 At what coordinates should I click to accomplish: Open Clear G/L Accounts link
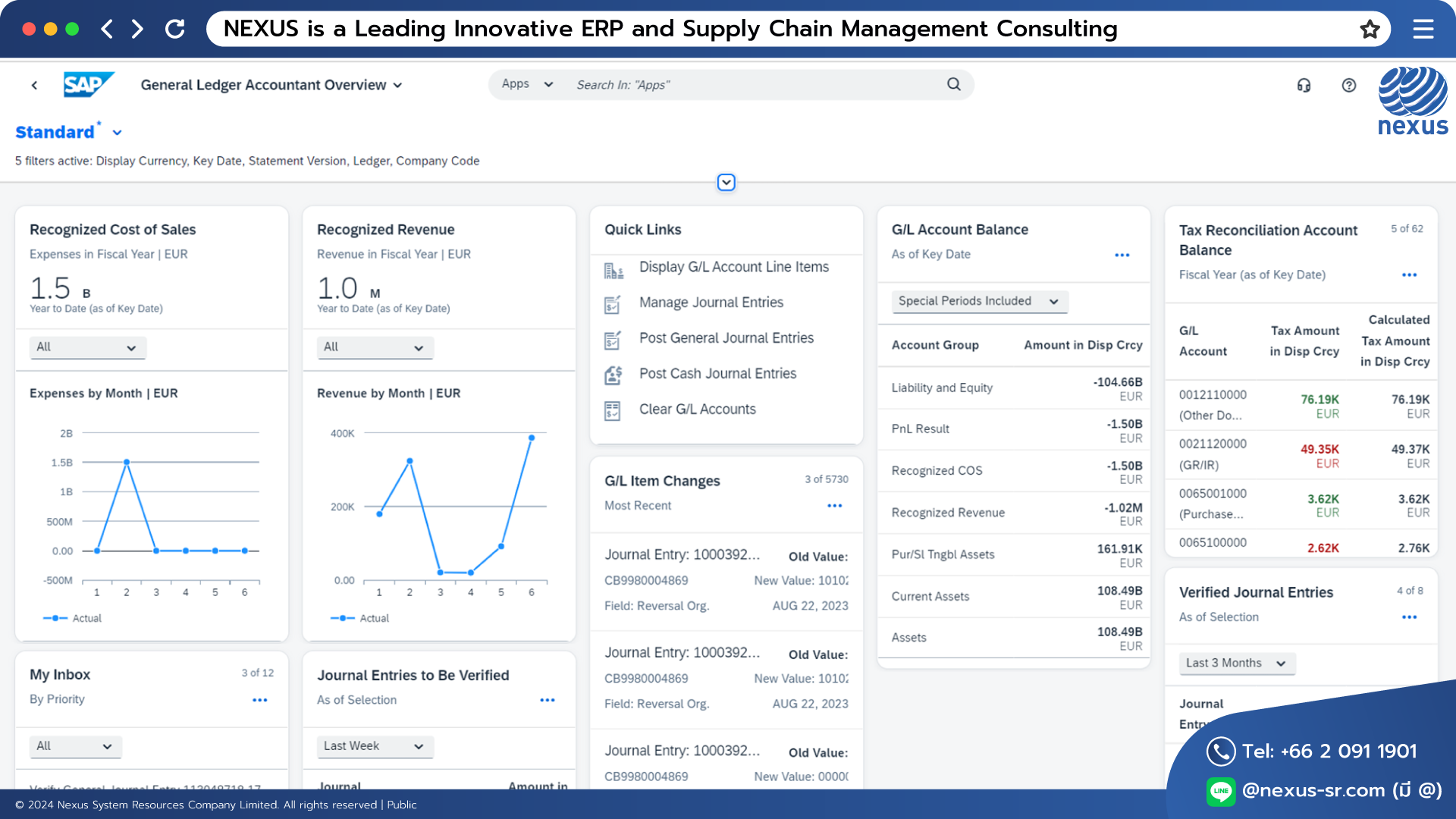coord(698,409)
